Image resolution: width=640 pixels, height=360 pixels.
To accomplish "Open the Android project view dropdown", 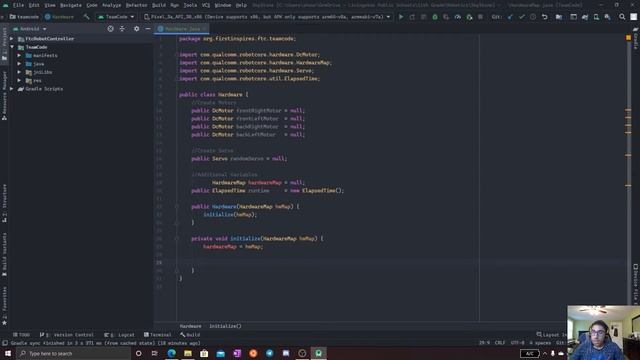I will pyautogui.click(x=29, y=29).
